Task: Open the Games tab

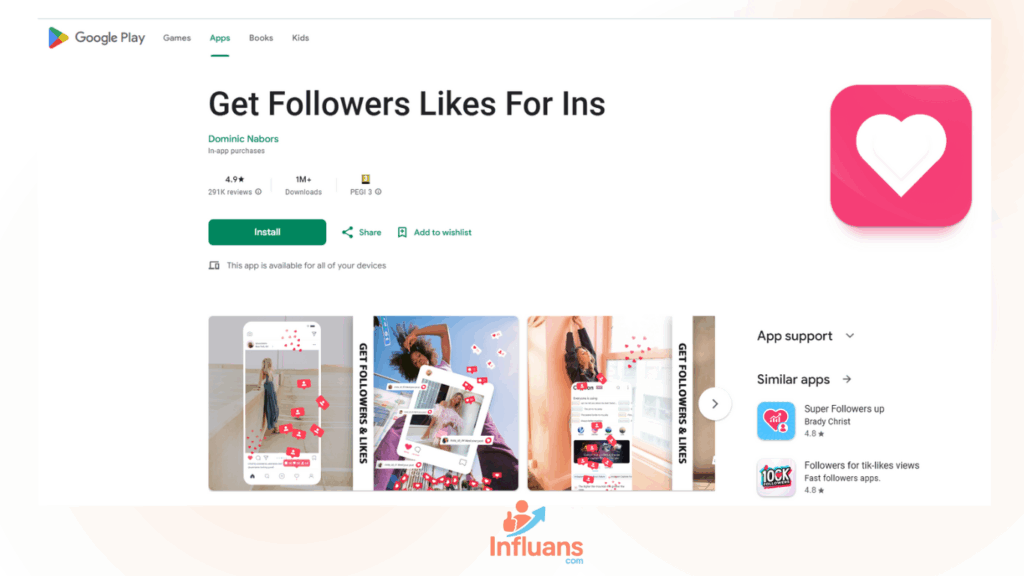Action: coord(177,38)
